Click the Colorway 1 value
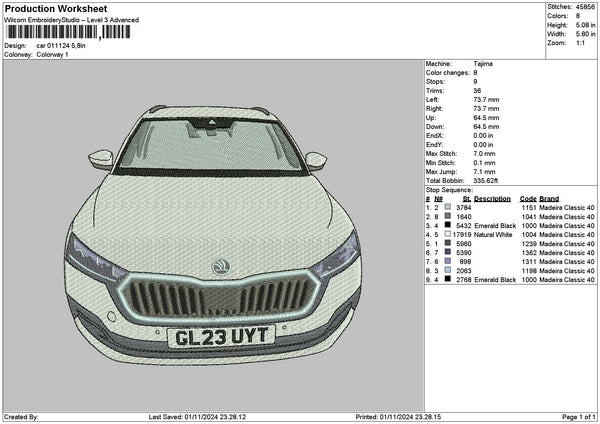Image resolution: width=600 pixels, height=424 pixels. click(x=52, y=55)
